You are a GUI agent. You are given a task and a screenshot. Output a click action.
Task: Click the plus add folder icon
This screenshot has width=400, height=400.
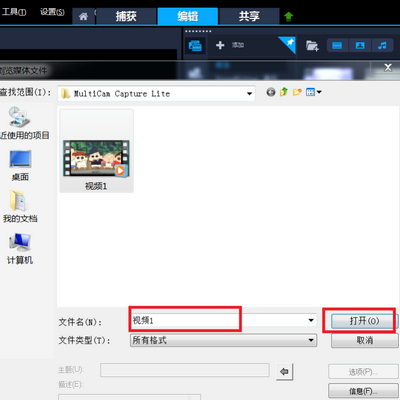(220, 45)
